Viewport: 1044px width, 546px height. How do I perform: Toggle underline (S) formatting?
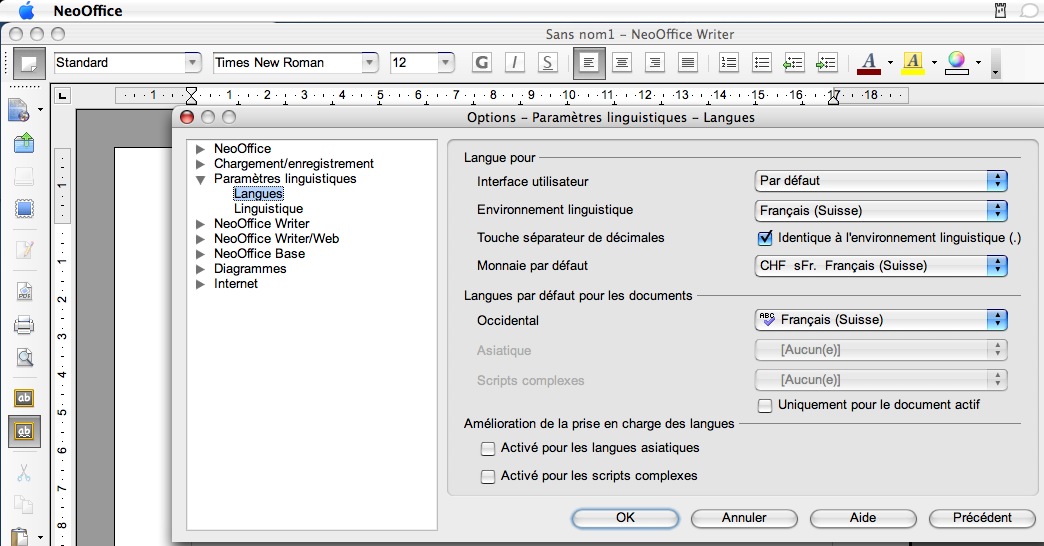click(x=547, y=63)
